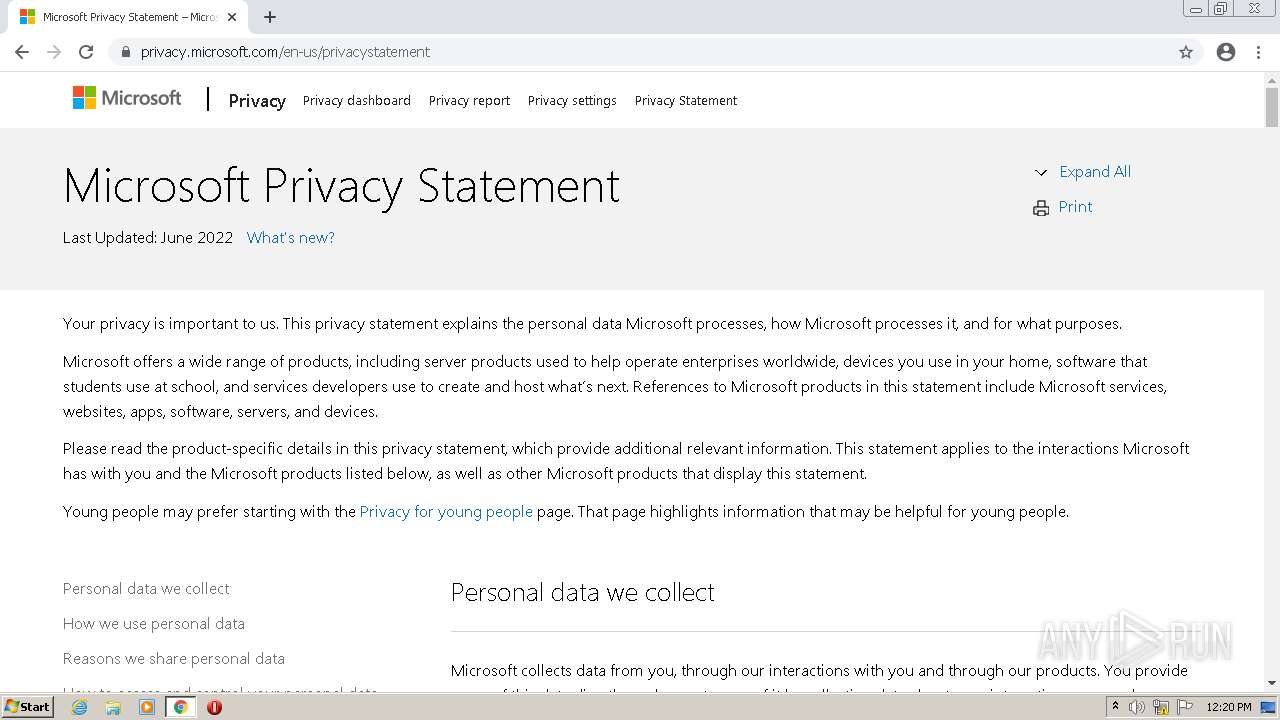Jump to How we use personal data
Viewport: 1280px width, 720px height.
click(x=154, y=624)
